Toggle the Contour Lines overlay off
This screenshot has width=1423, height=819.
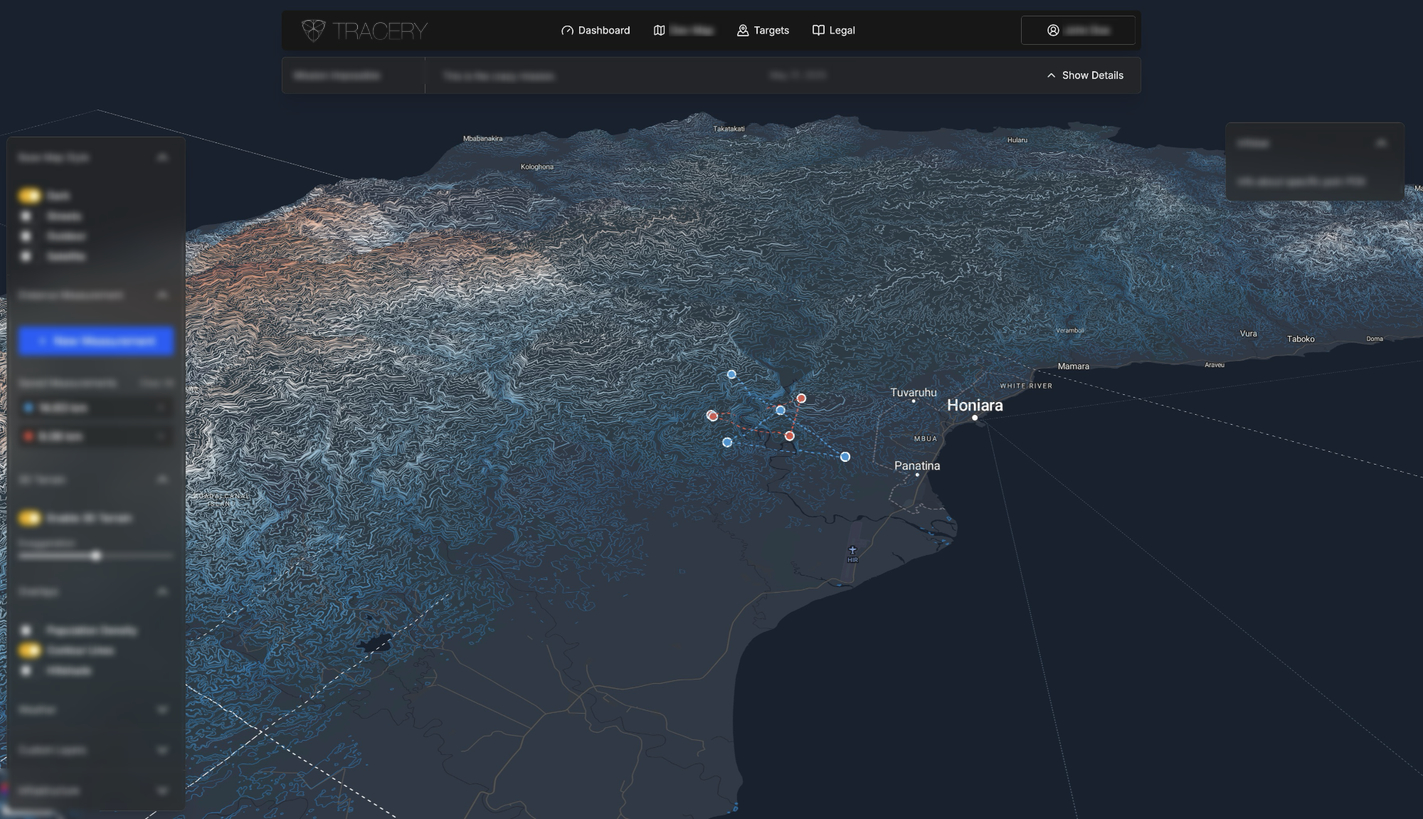pyautogui.click(x=29, y=650)
